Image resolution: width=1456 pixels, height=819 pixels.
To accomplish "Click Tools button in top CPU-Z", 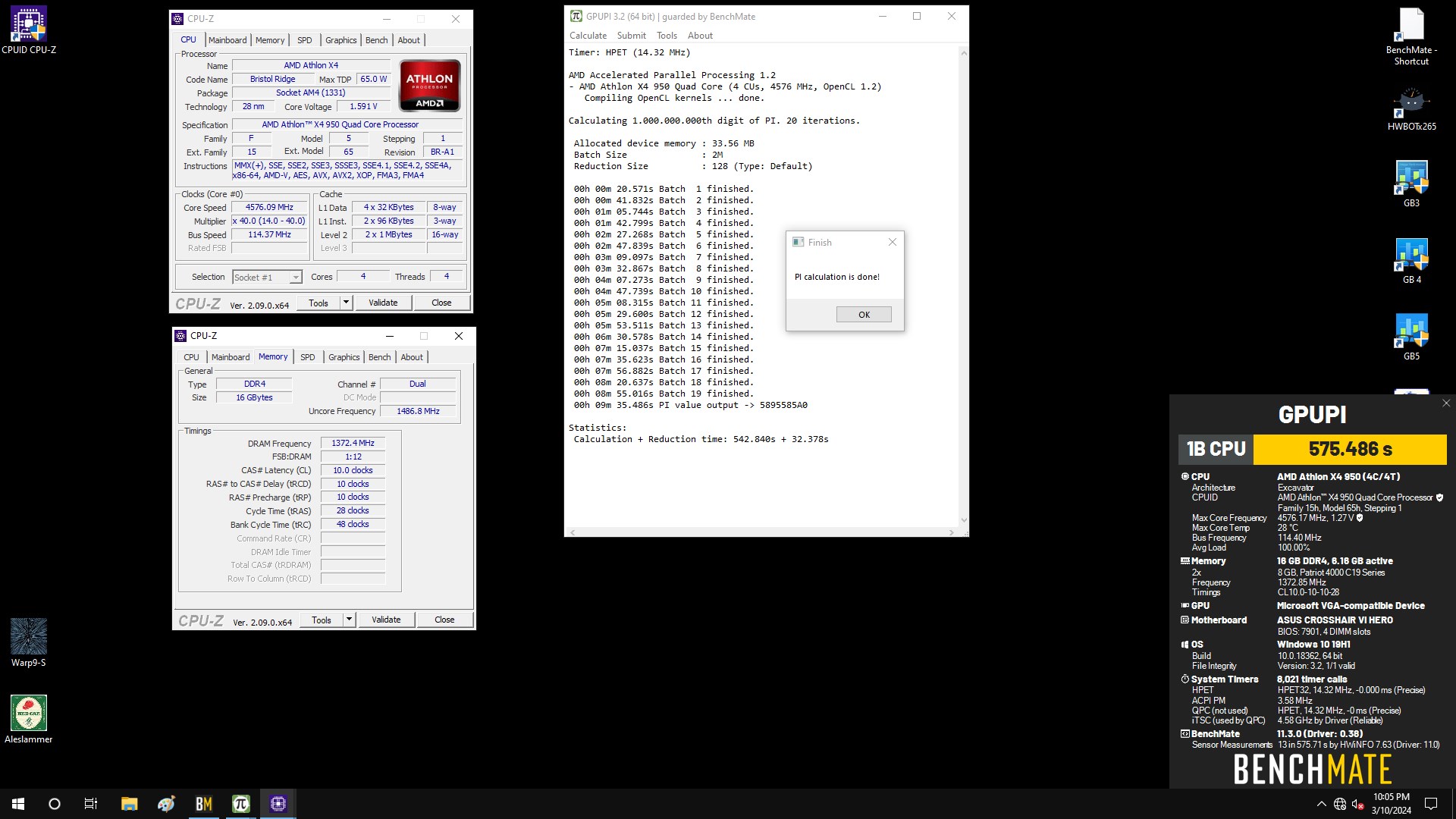I will pos(318,303).
